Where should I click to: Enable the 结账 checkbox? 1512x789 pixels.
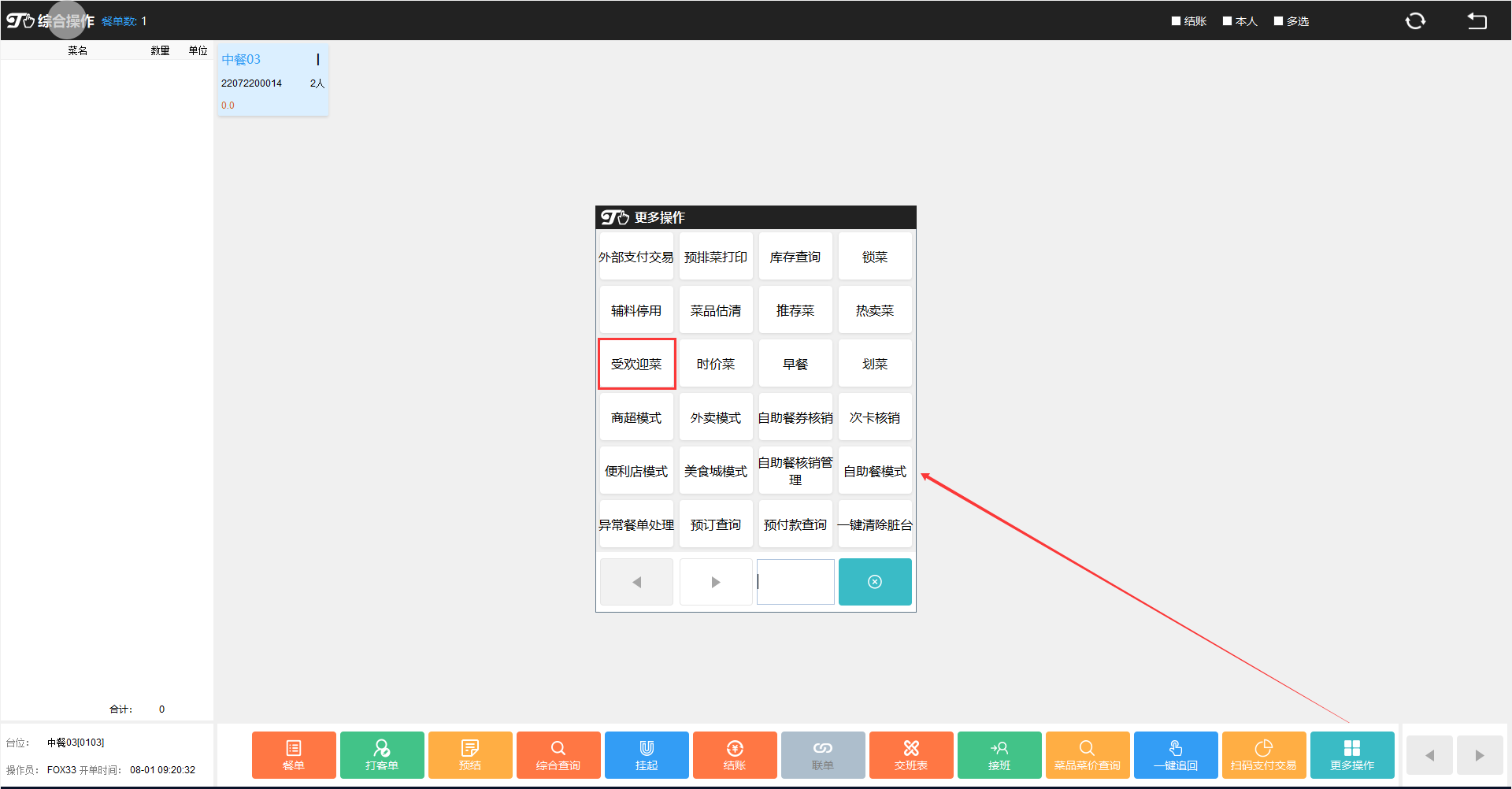click(x=1177, y=21)
